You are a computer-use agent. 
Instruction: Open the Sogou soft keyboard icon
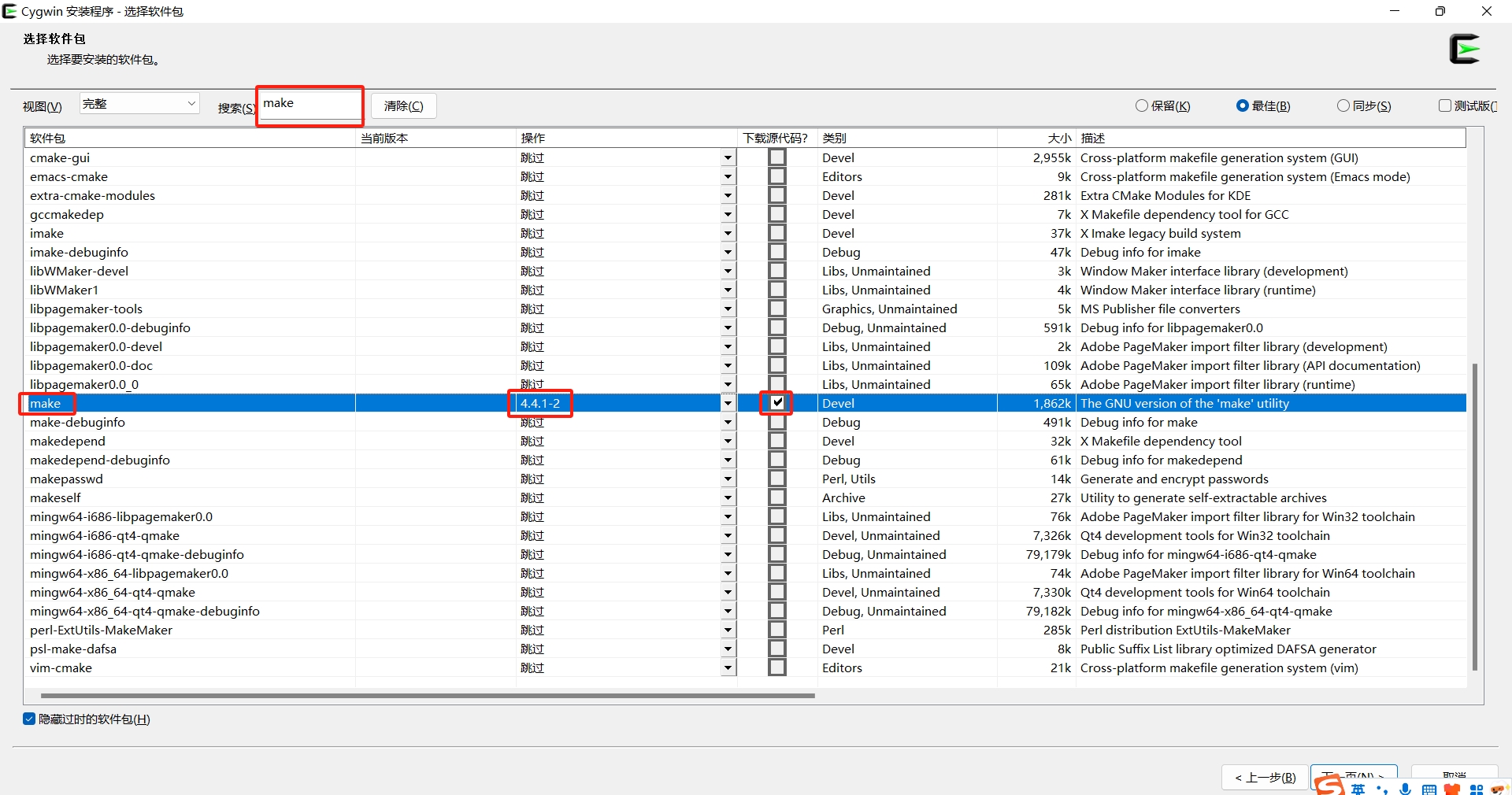pyautogui.click(x=1429, y=789)
